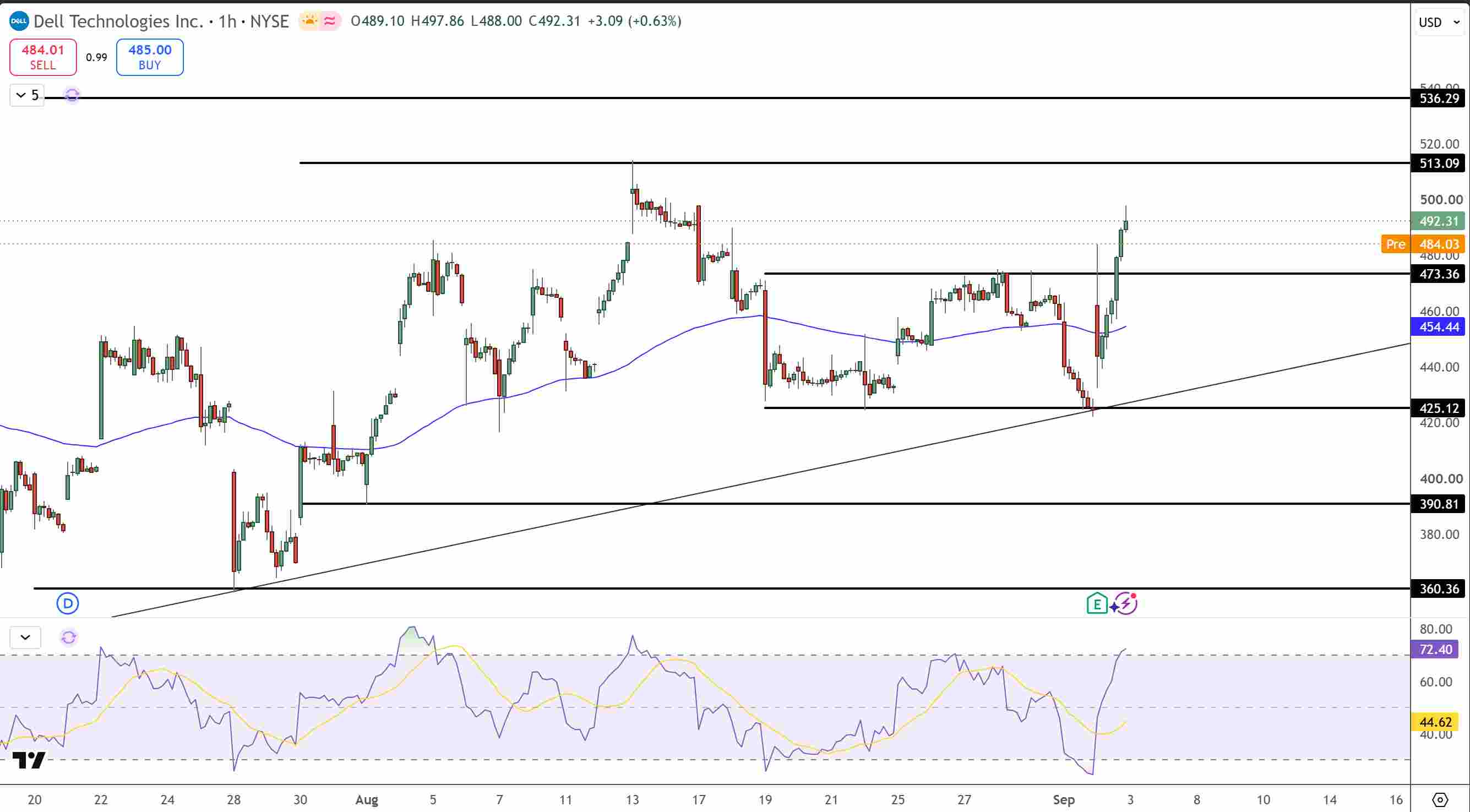Click the Dell logo icon beside symbol name
1470x812 pixels.
[19, 21]
